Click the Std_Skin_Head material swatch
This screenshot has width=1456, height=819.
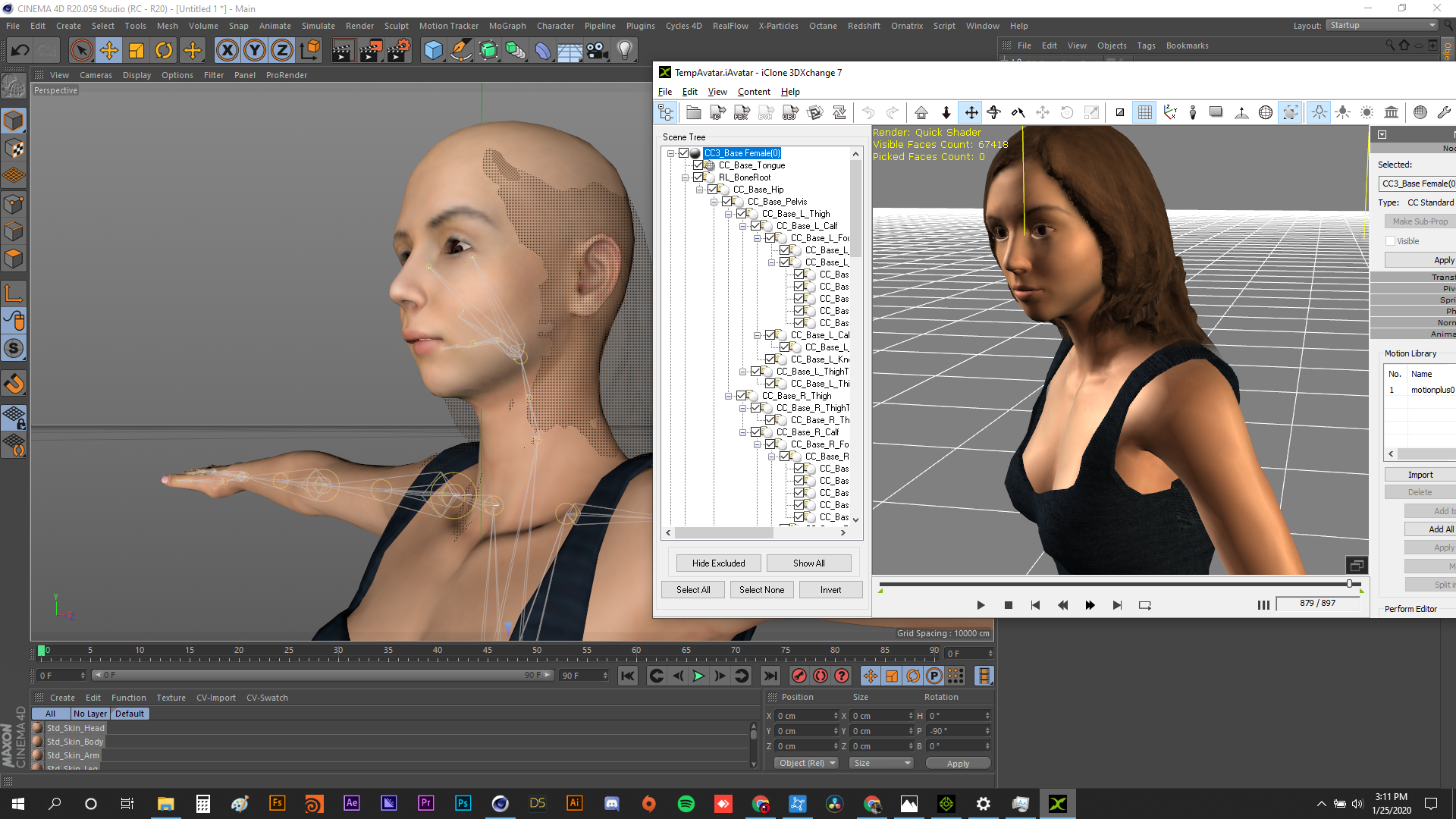point(37,728)
